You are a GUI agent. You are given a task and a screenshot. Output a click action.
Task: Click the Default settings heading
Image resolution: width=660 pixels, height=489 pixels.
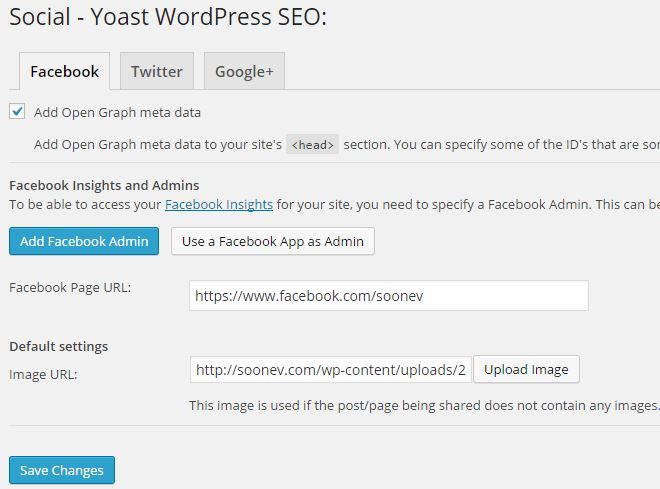pos(59,346)
